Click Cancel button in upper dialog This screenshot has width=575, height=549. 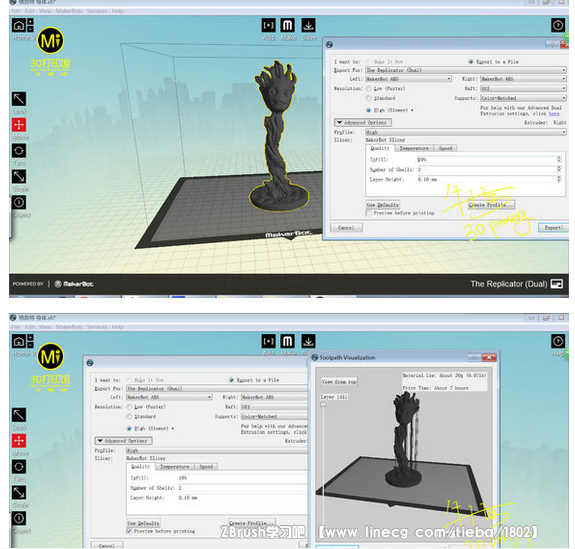pyautogui.click(x=346, y=227)
